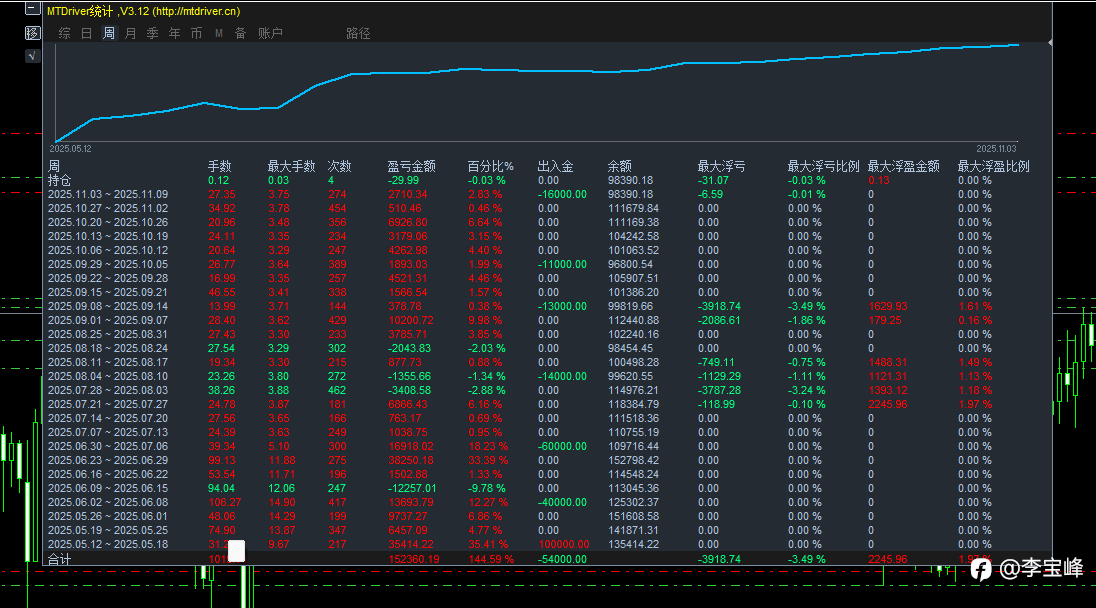Click the M tab in toolbar
This screenshot has height=608, width=1096.
click(219, 33)
